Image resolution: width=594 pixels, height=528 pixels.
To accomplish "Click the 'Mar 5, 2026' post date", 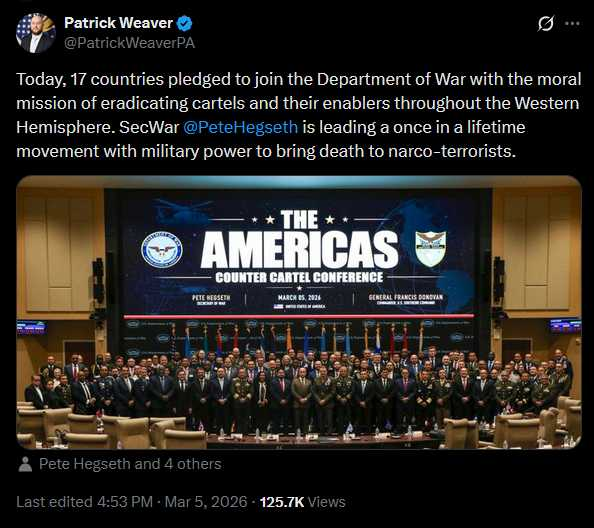I will tap(206, 502).
